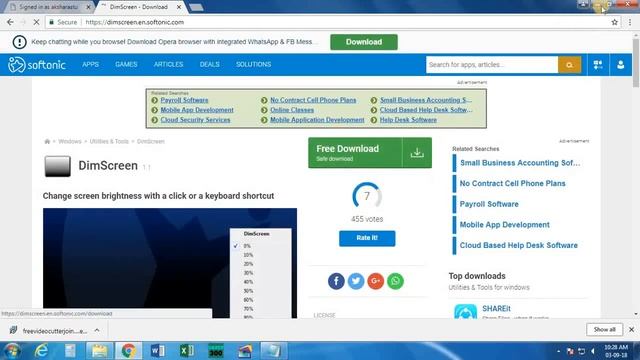The height and width of the screenshot is (360, 640).
Task: Click the orange search magnifier button
Action: [x=569, y=64]
